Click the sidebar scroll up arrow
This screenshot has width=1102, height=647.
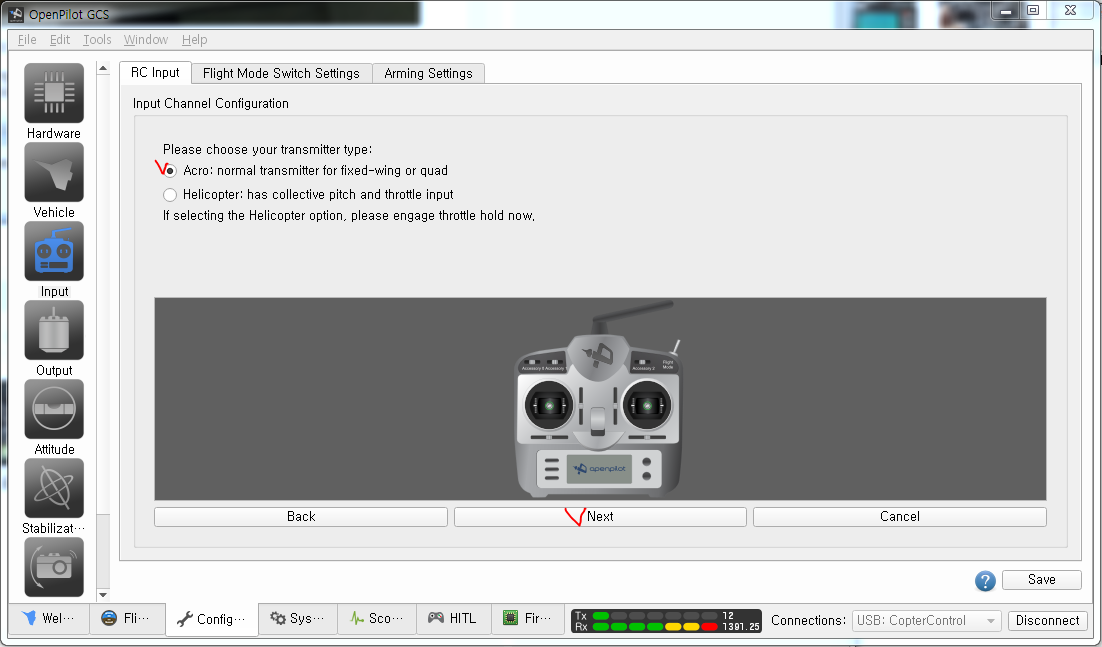103,68
